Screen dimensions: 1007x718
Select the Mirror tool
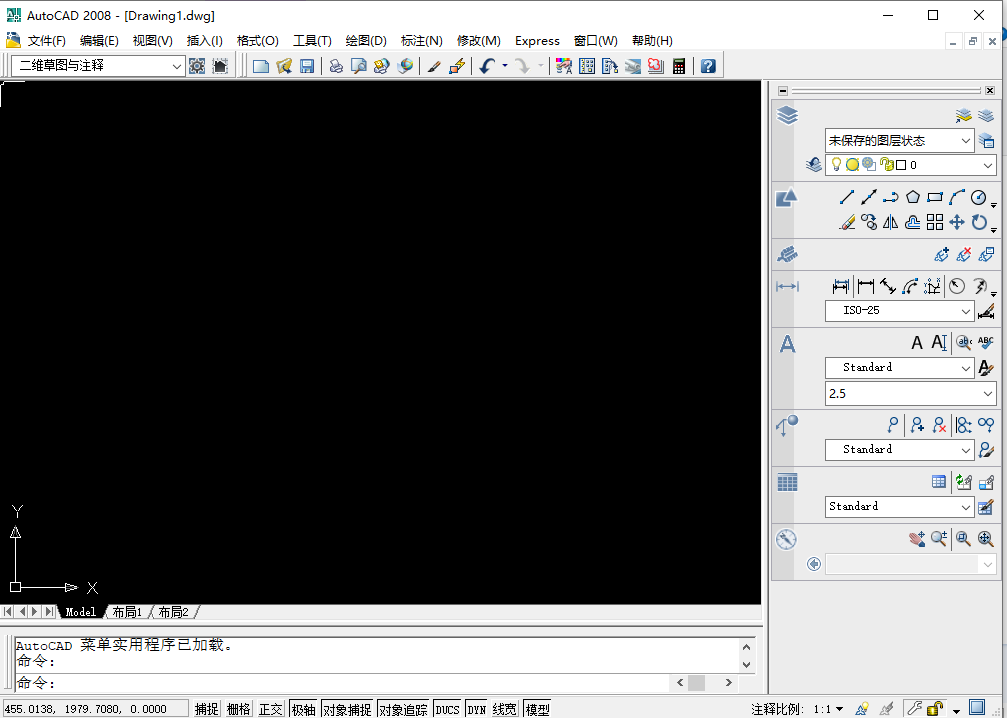(x=890, y=222)
